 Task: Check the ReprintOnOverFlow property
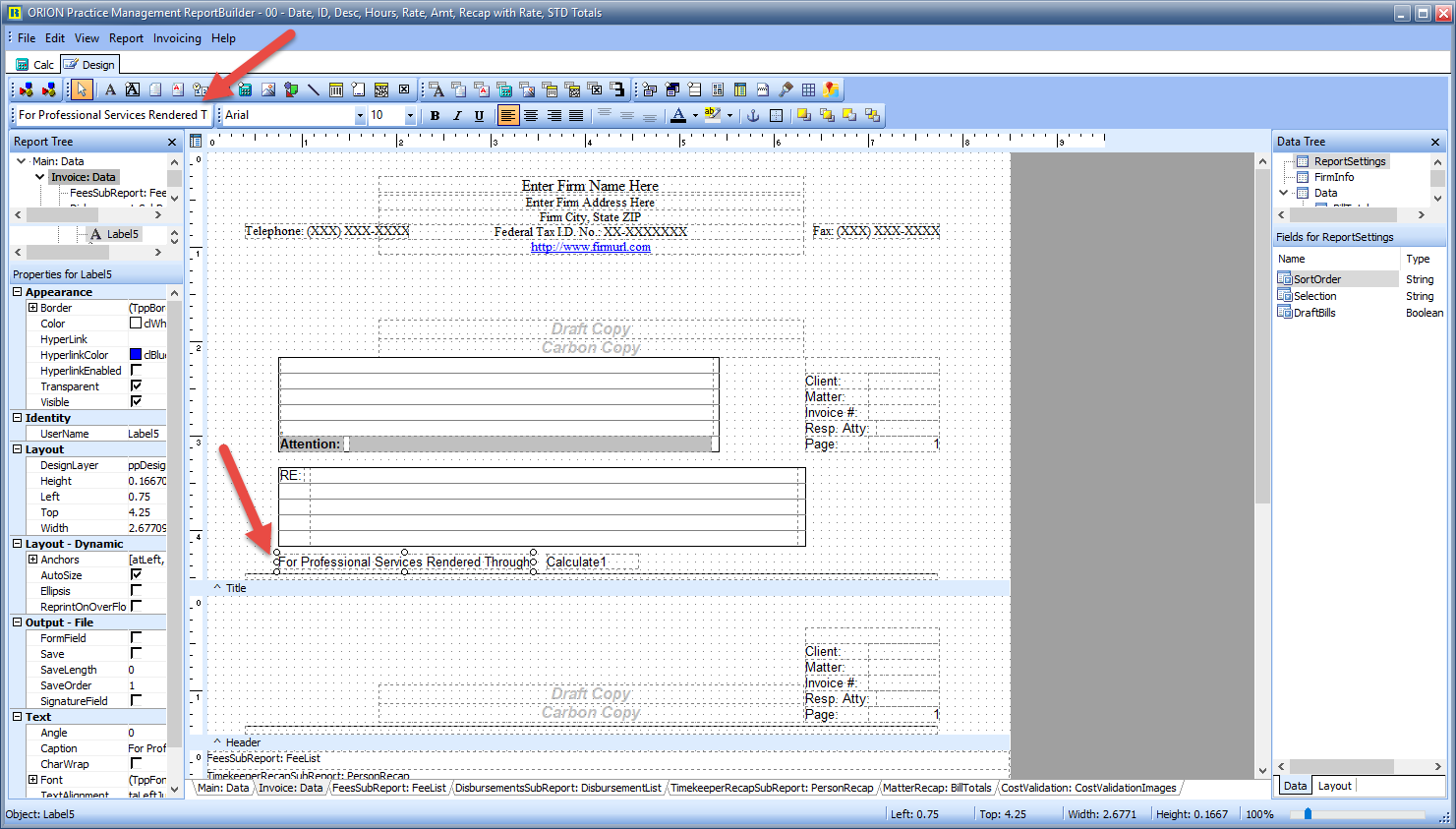136,606
